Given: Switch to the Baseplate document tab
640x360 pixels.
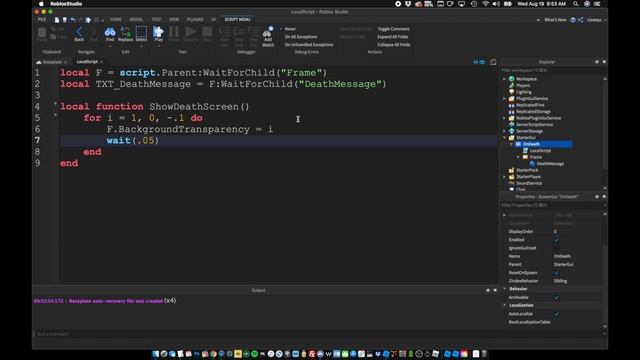Looking at the screenshot, I should click(52, 62).
